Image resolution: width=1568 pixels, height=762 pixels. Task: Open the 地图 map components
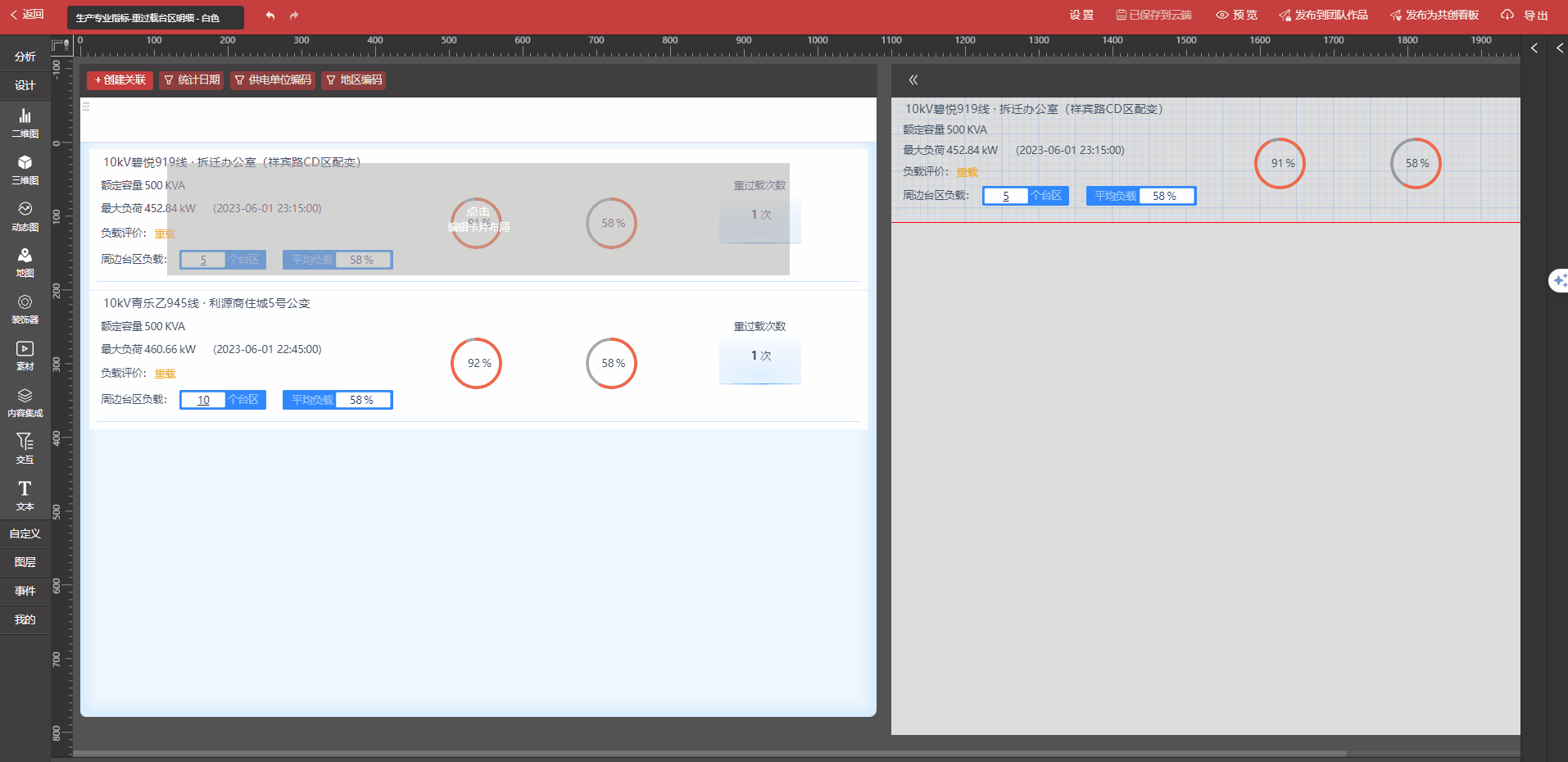click(x=25, y=262)
